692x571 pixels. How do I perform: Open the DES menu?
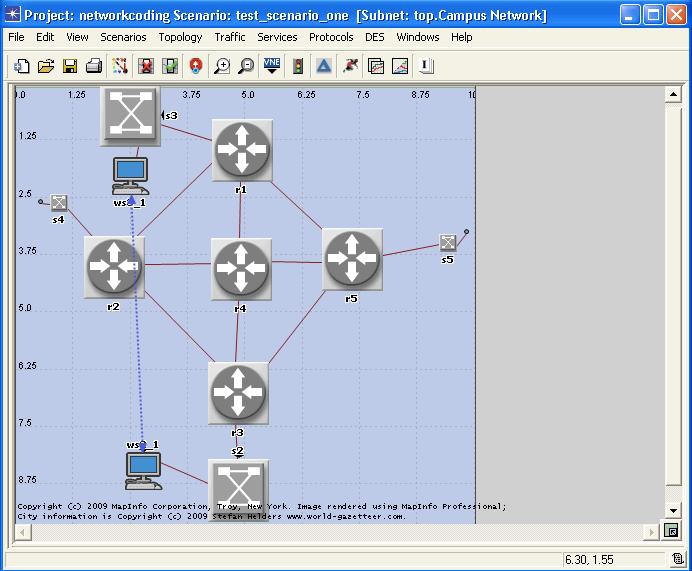tap(375, 37)
